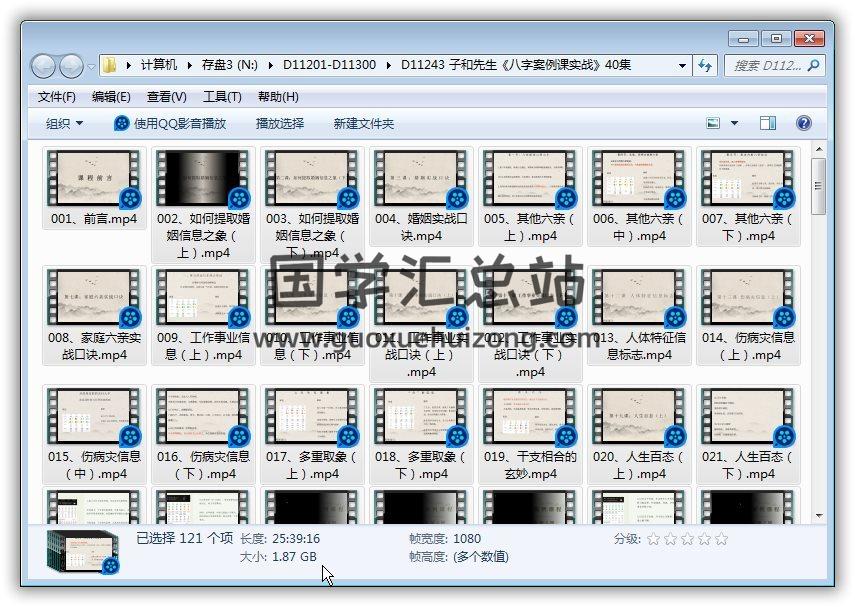Toggle the preview pane
Screen dimensions: 855x607
768,123
